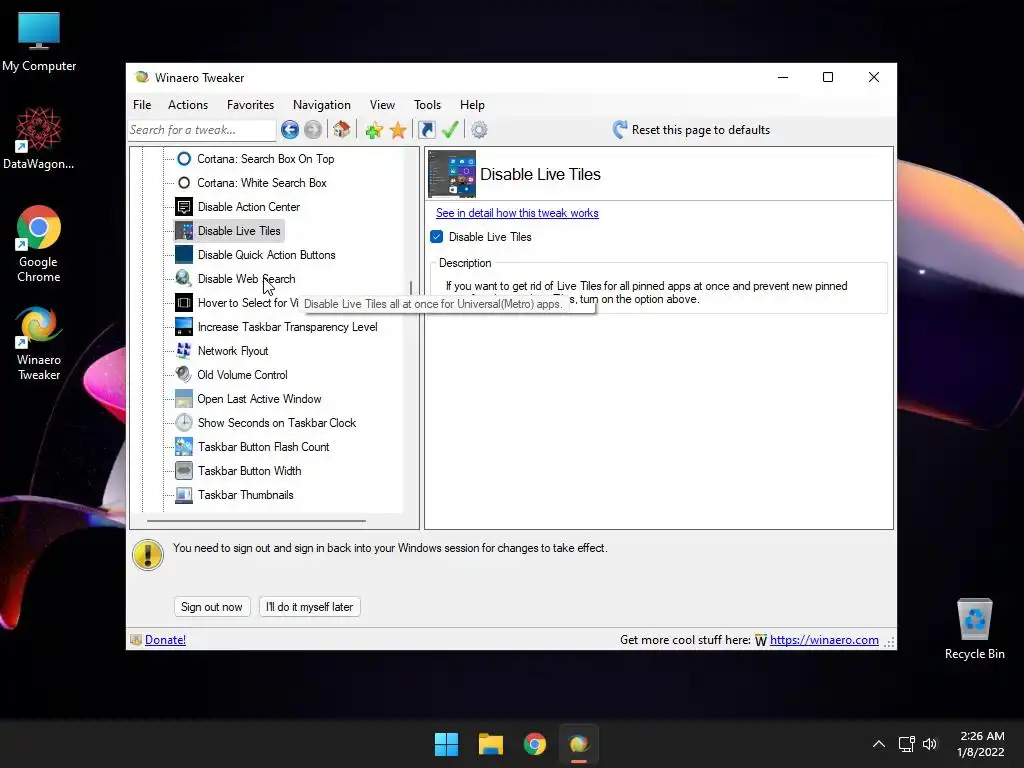Open settings gear icon in toolbar
The width and height of the screenshot is (1024, 768).
(x=479, y=130)
